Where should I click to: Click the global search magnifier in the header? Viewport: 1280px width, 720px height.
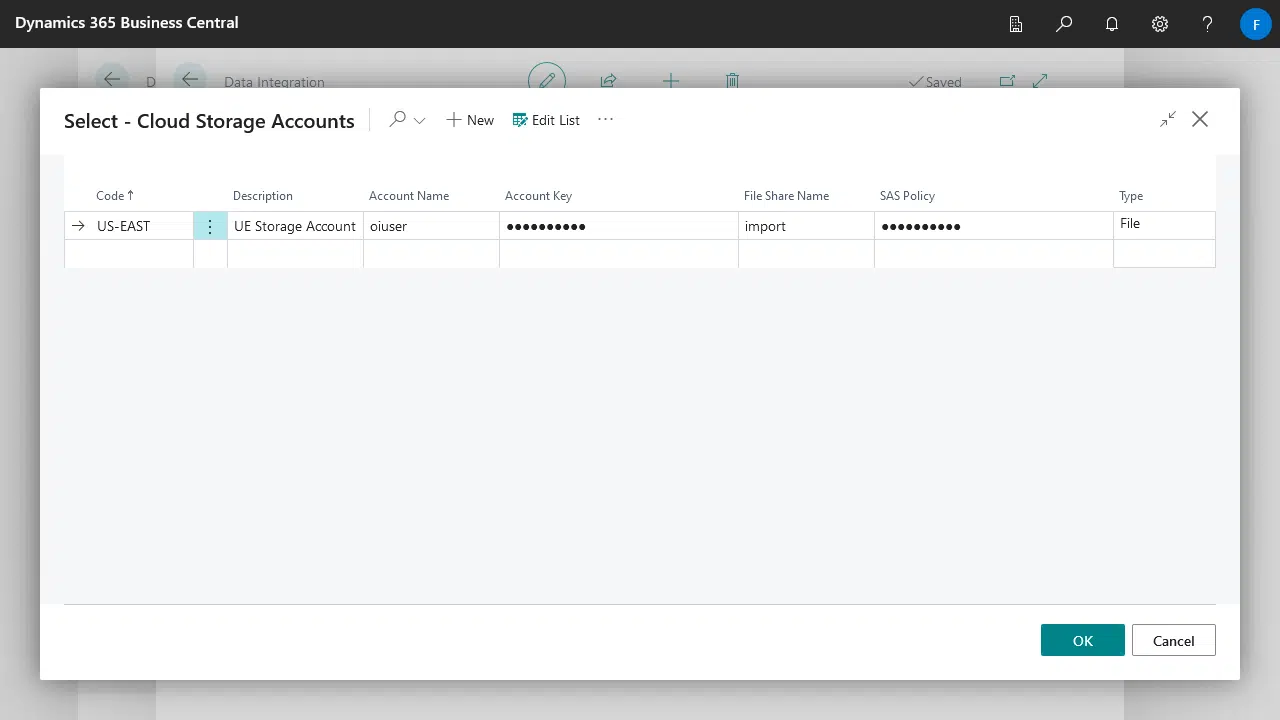1063,23
